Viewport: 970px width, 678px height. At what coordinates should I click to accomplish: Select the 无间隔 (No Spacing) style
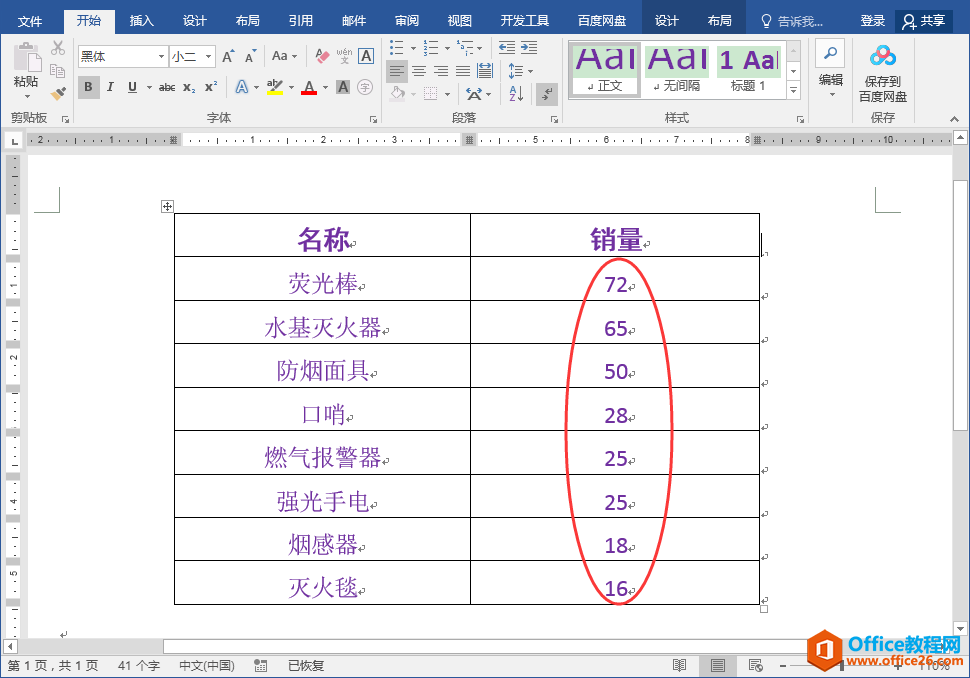click(677, 69)
